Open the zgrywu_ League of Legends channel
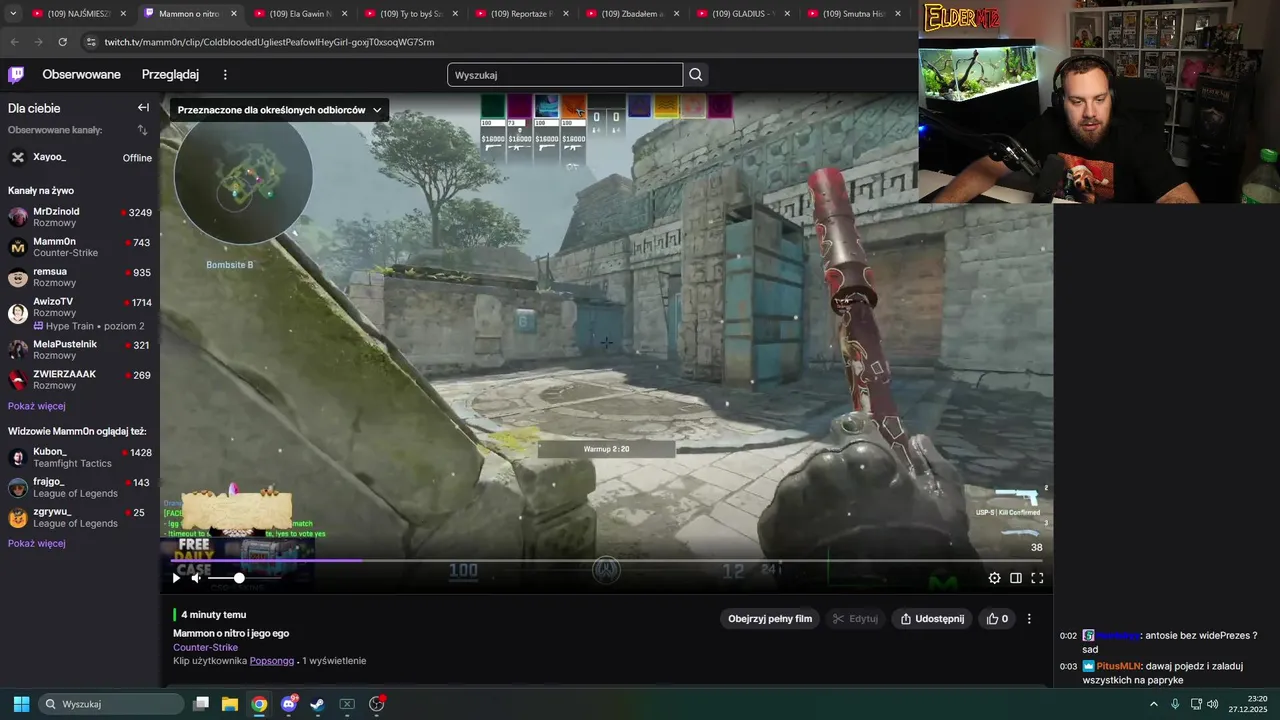1280x720 pixels. 80,517
